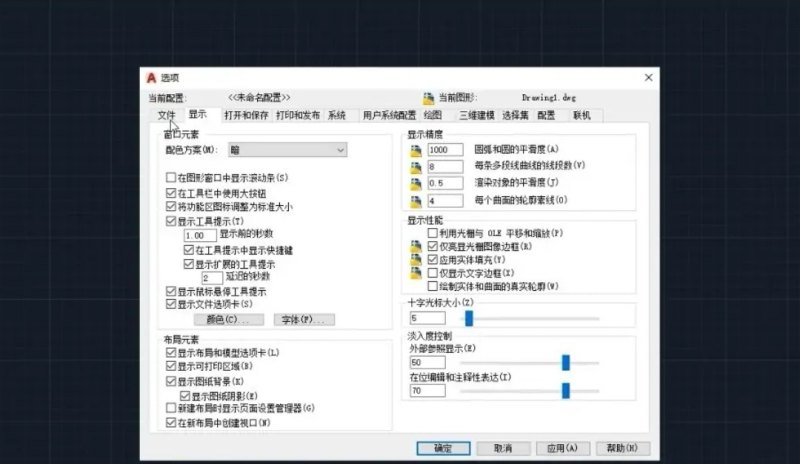Open the 三维建模 tab
The image size is (800, 464).
[477, 115]
